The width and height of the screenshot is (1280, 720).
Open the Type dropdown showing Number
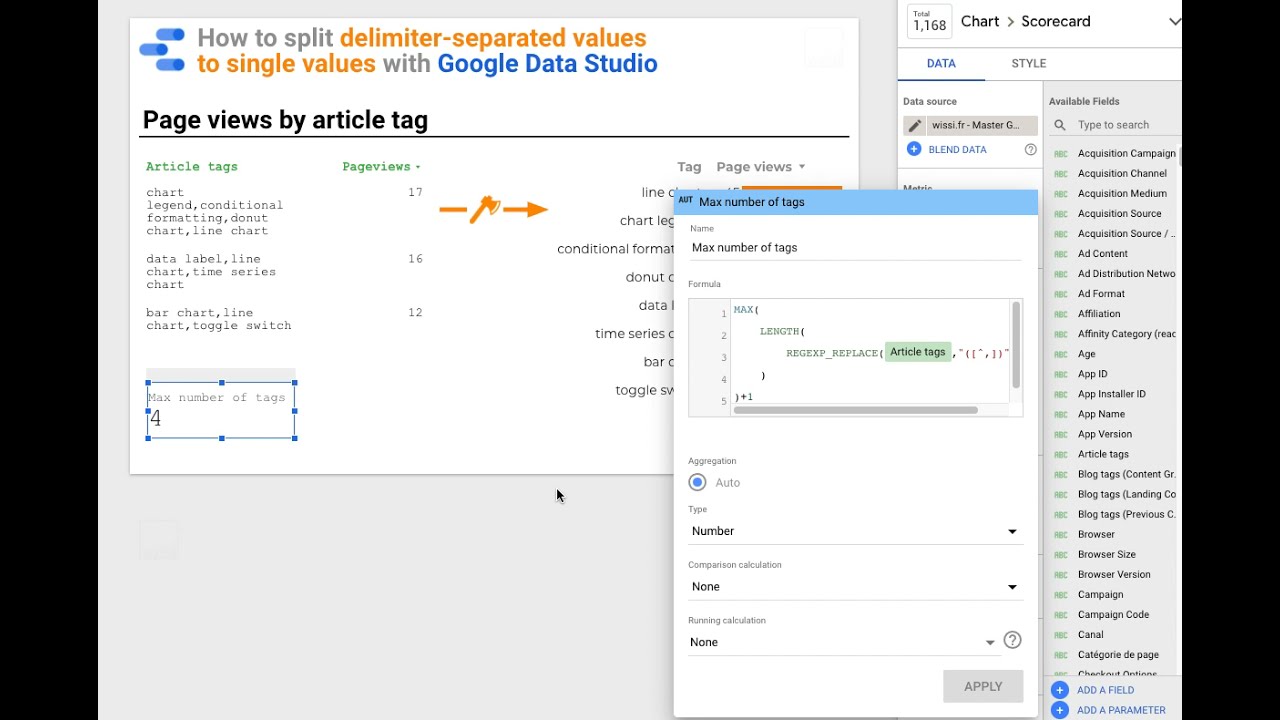855,531
